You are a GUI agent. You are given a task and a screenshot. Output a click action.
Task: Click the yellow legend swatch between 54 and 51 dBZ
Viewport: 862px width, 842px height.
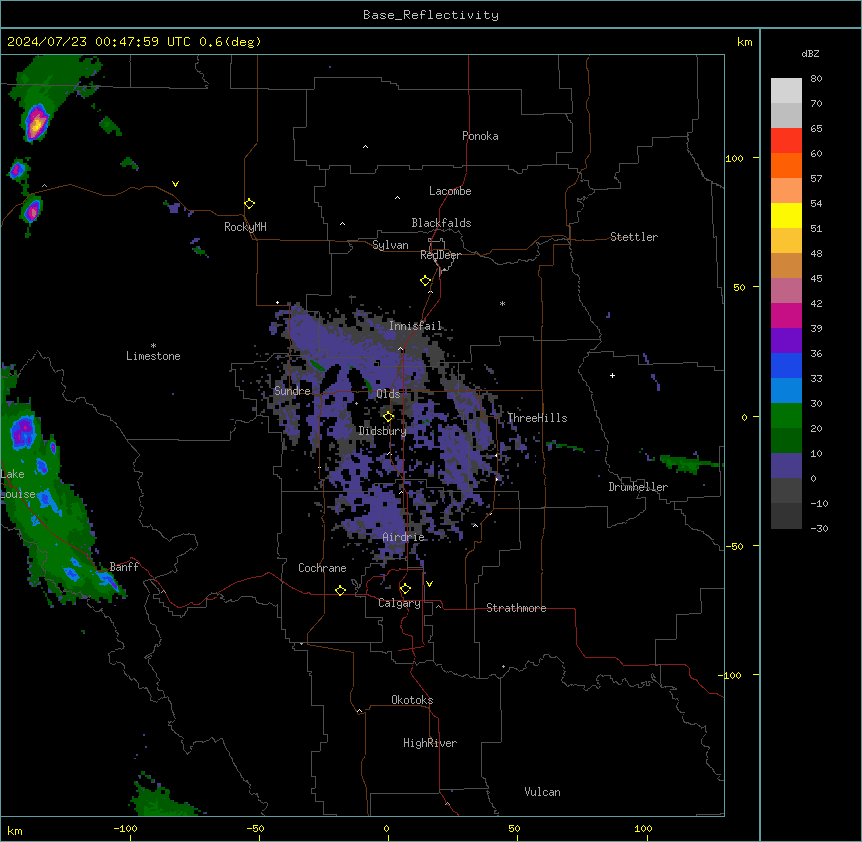tap(786, 215)
